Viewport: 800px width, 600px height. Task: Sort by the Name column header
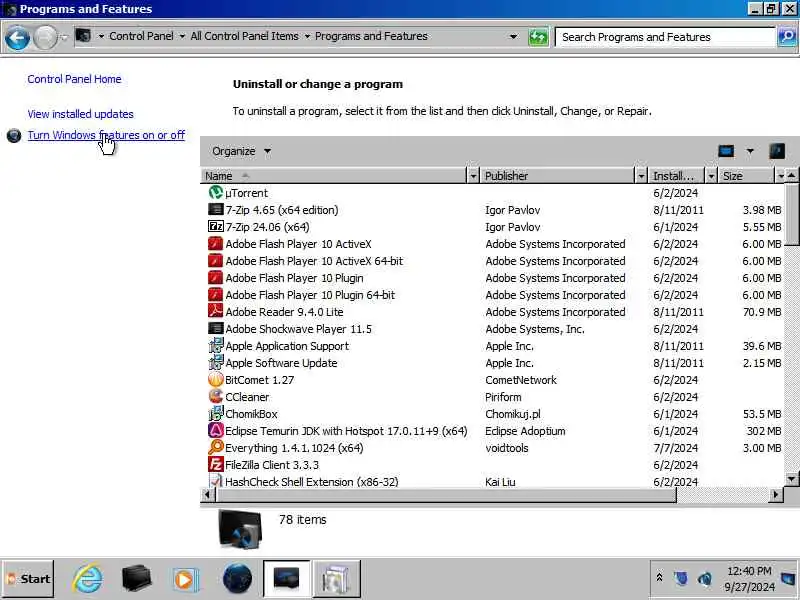pyautogui.click(x=334, y=176)
